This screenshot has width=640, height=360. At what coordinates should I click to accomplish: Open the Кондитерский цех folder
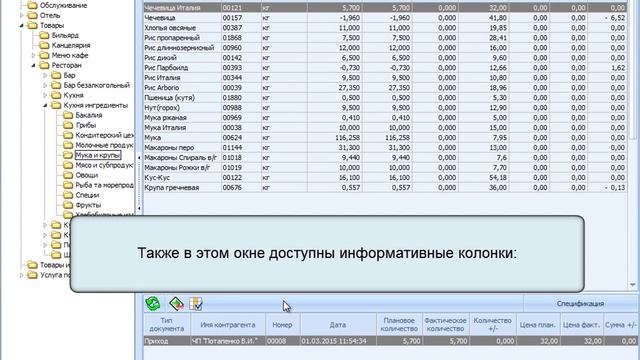click(x=104, y=135)
